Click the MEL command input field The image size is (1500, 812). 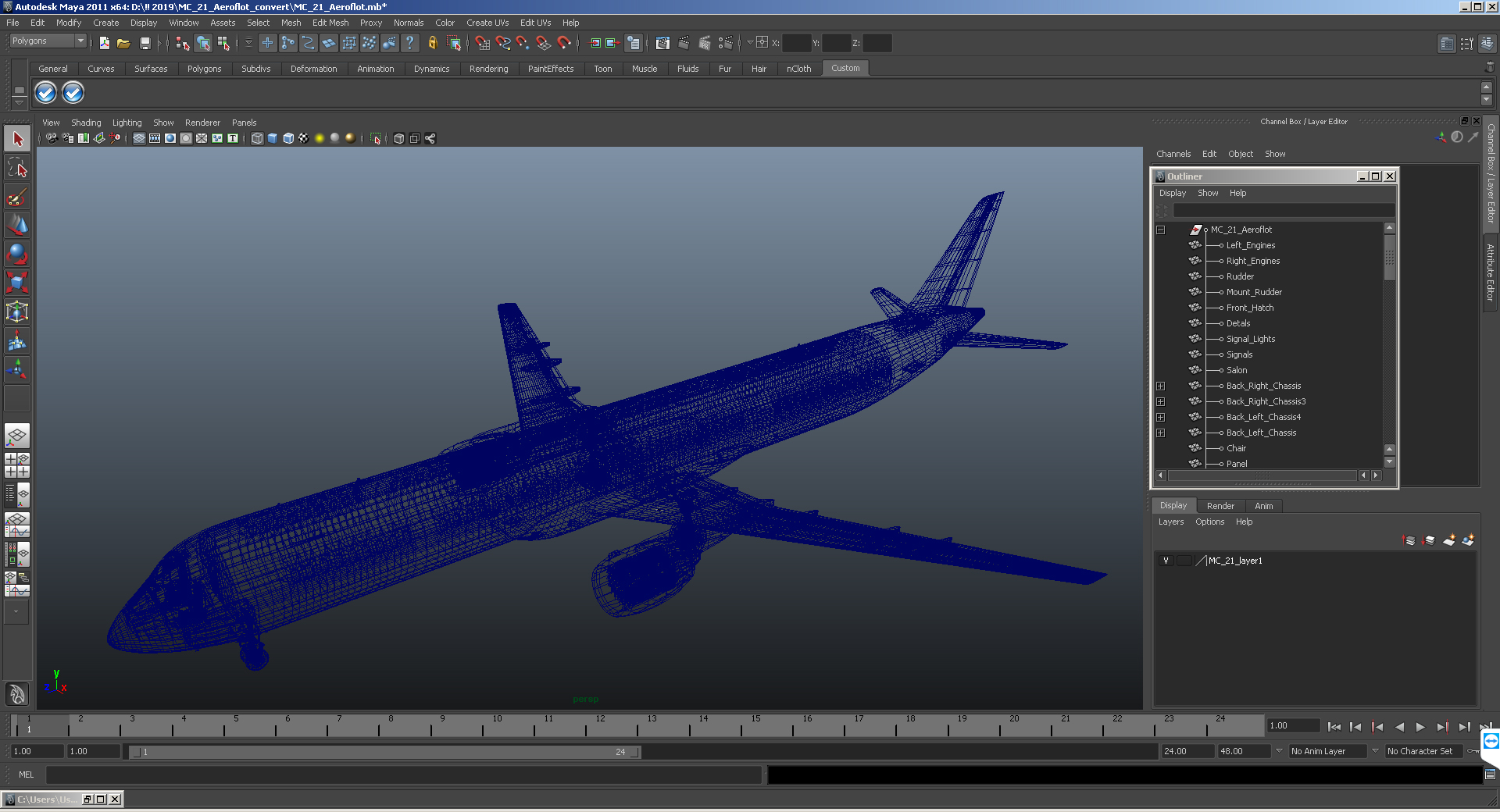tap(404, 775)
